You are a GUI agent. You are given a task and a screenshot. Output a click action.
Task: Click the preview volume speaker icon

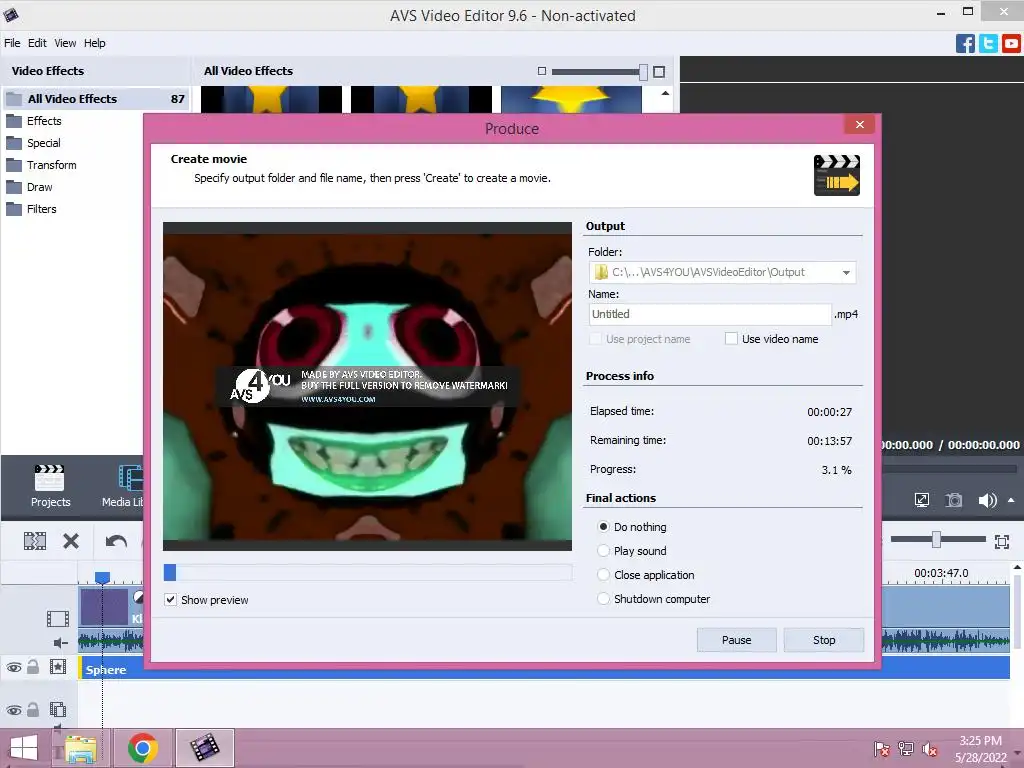987,500
